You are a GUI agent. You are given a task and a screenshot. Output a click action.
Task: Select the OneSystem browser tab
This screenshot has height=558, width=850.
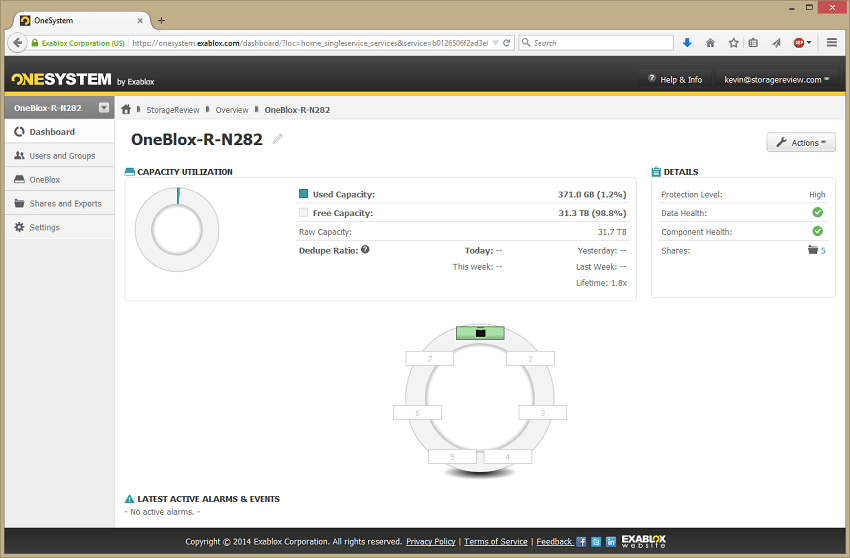click(81, 21)
